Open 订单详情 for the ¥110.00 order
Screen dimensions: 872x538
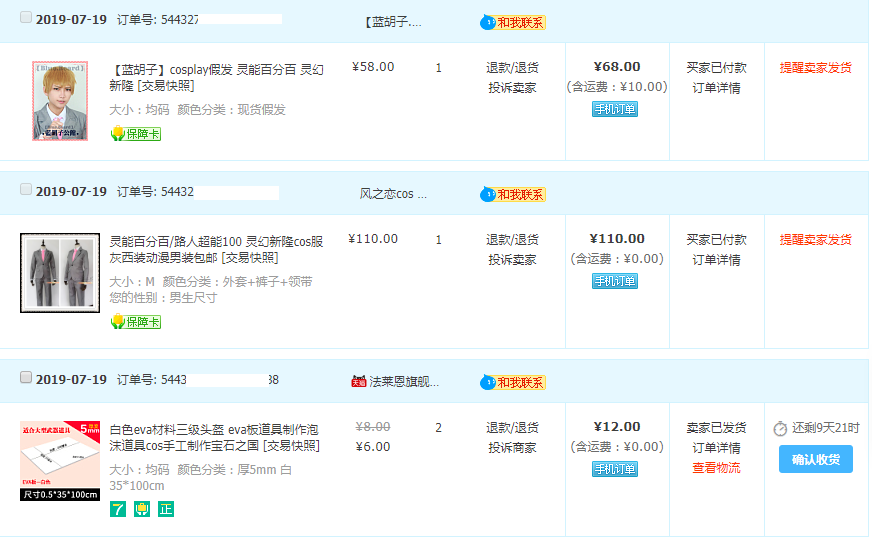(716, 260)
